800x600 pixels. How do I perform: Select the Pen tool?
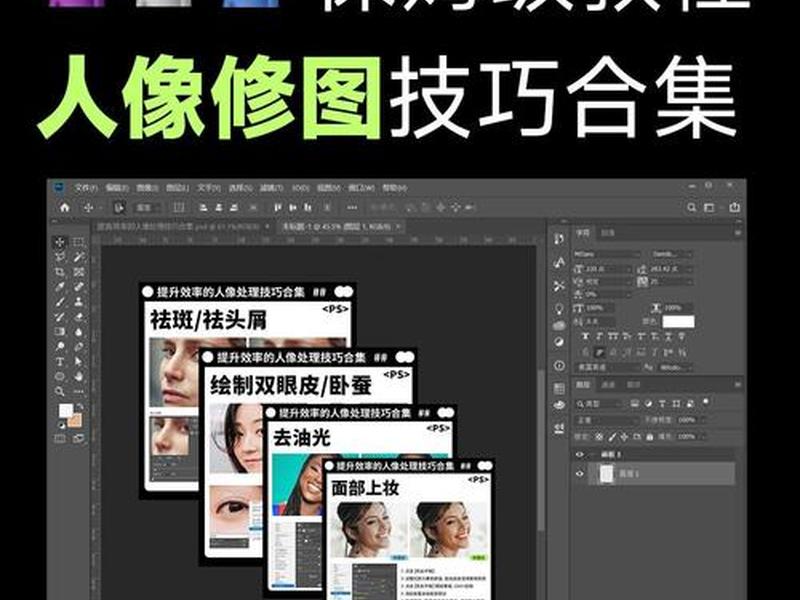point(79,347)
